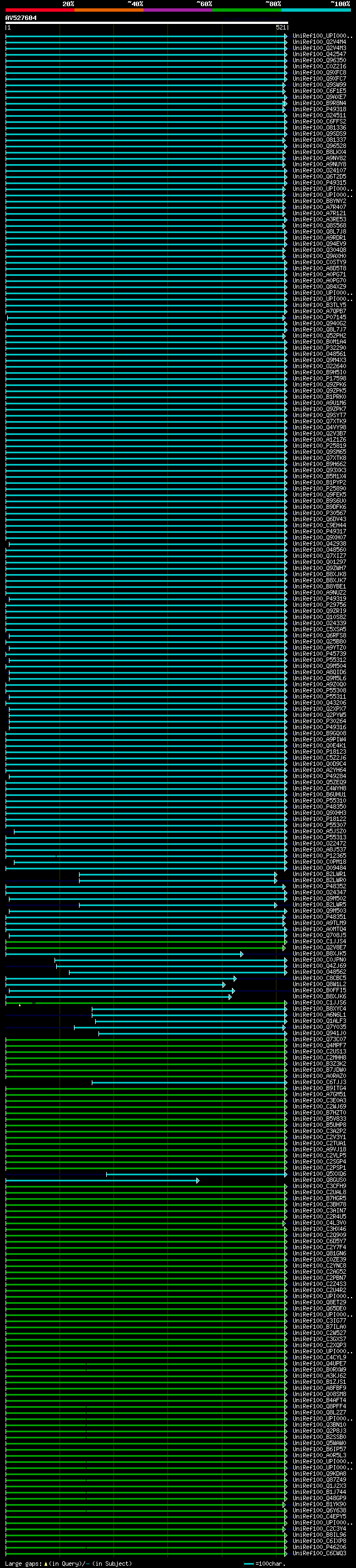Click the cyan ~100% identity legend bar
The width and height of the screenshot is (356, 1568).
316,10
